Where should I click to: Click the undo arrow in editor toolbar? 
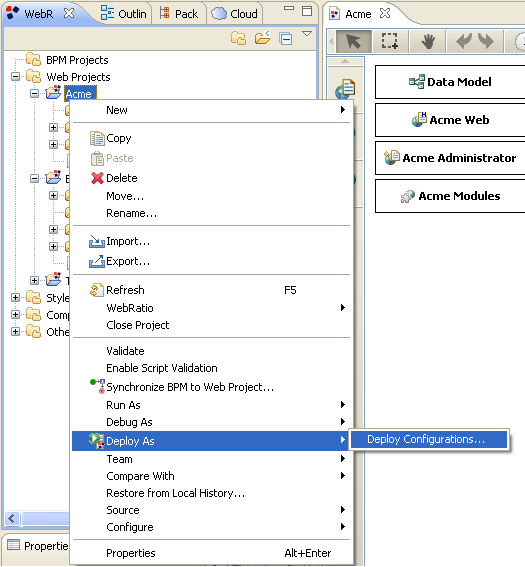[x=464, y=41]
